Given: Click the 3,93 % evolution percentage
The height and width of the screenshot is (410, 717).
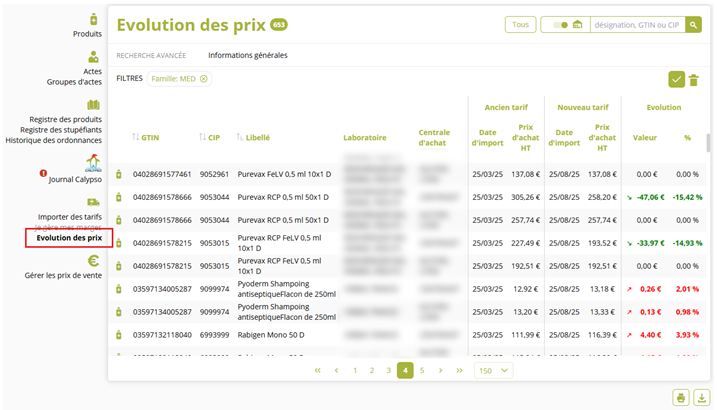Looking at the screenshot, I should 687,335.
